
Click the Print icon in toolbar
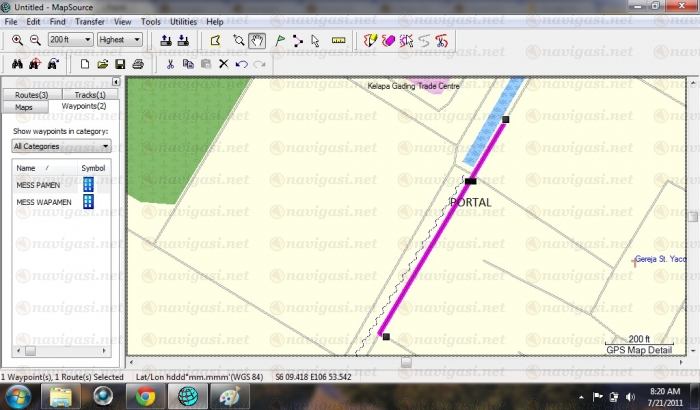coord(138,64)
